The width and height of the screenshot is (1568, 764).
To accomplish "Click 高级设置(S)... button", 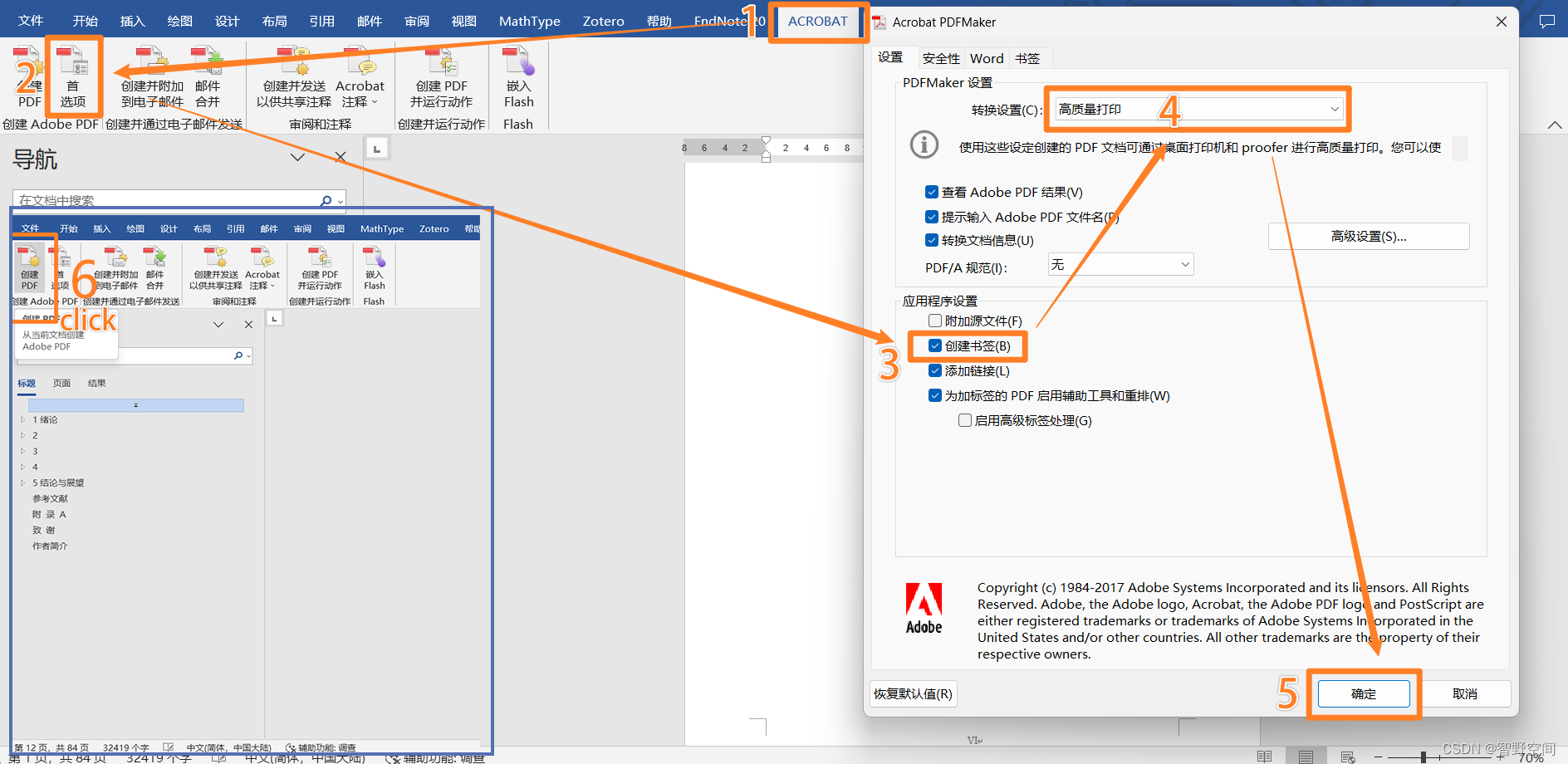I will pyautogui.click(x=1369, y=236).
